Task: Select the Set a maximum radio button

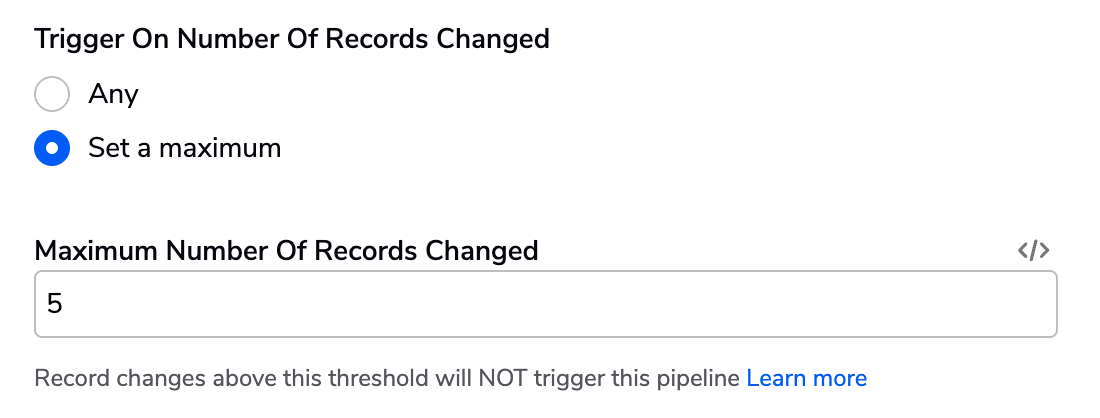Action: pyautogui.click(x=52, y=148)
